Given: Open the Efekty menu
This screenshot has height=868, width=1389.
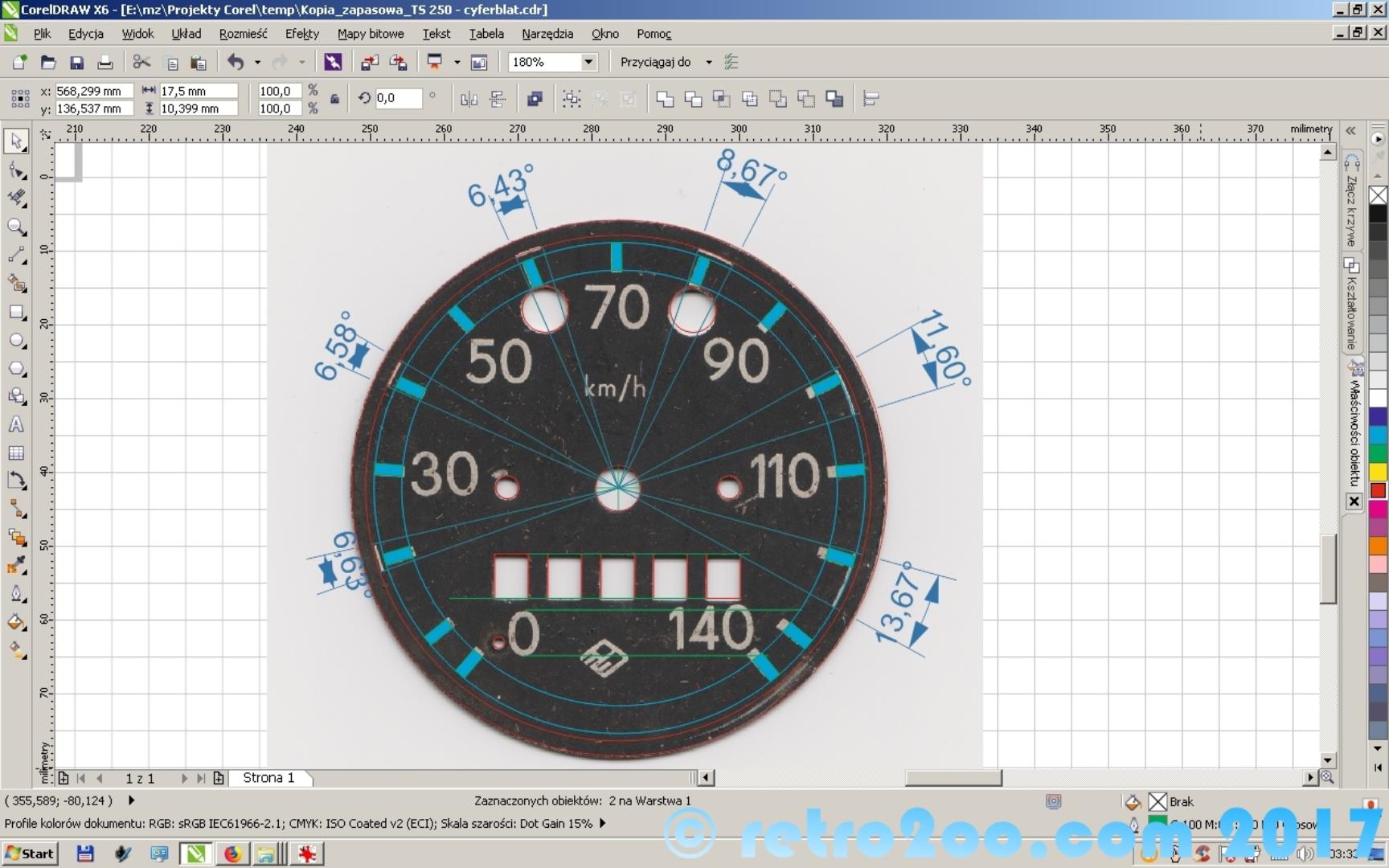Looking at the screenshot, I should tap(301, 34).
